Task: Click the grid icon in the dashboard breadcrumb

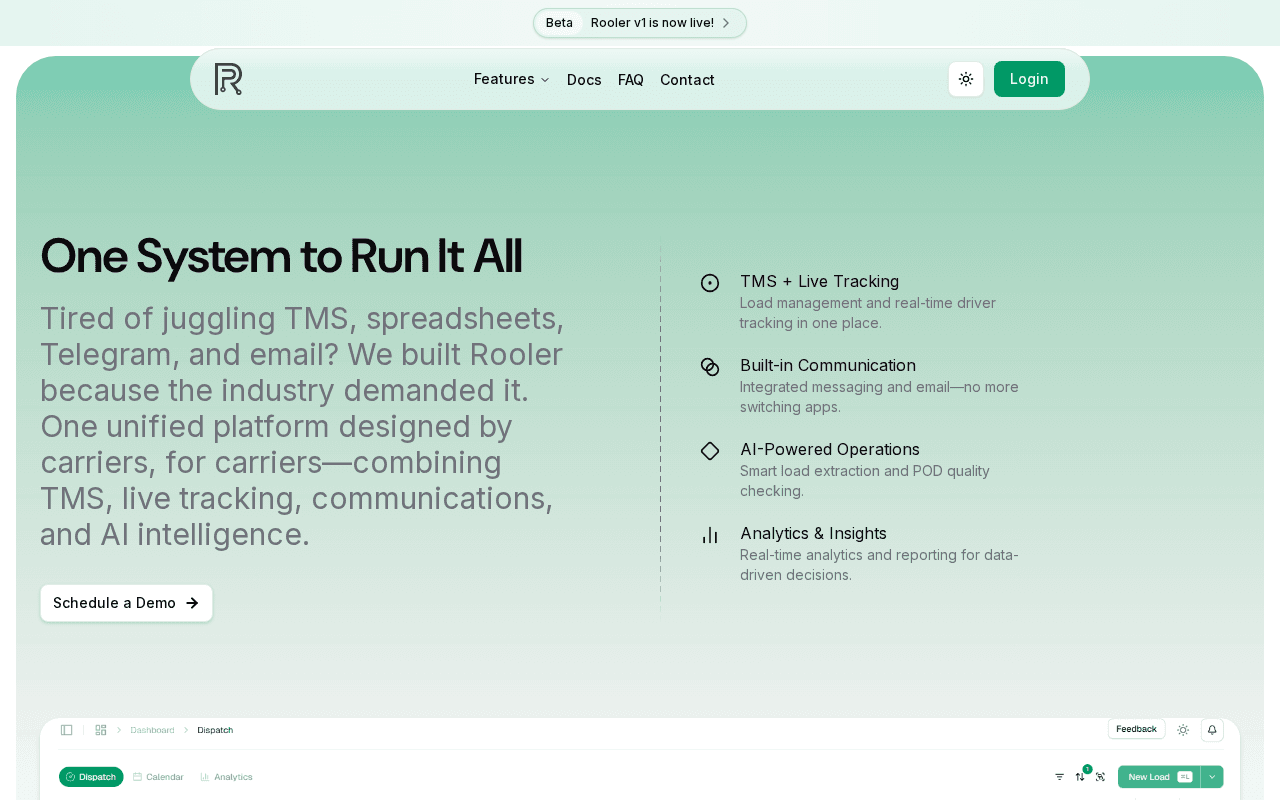Action: click(101, 730)
